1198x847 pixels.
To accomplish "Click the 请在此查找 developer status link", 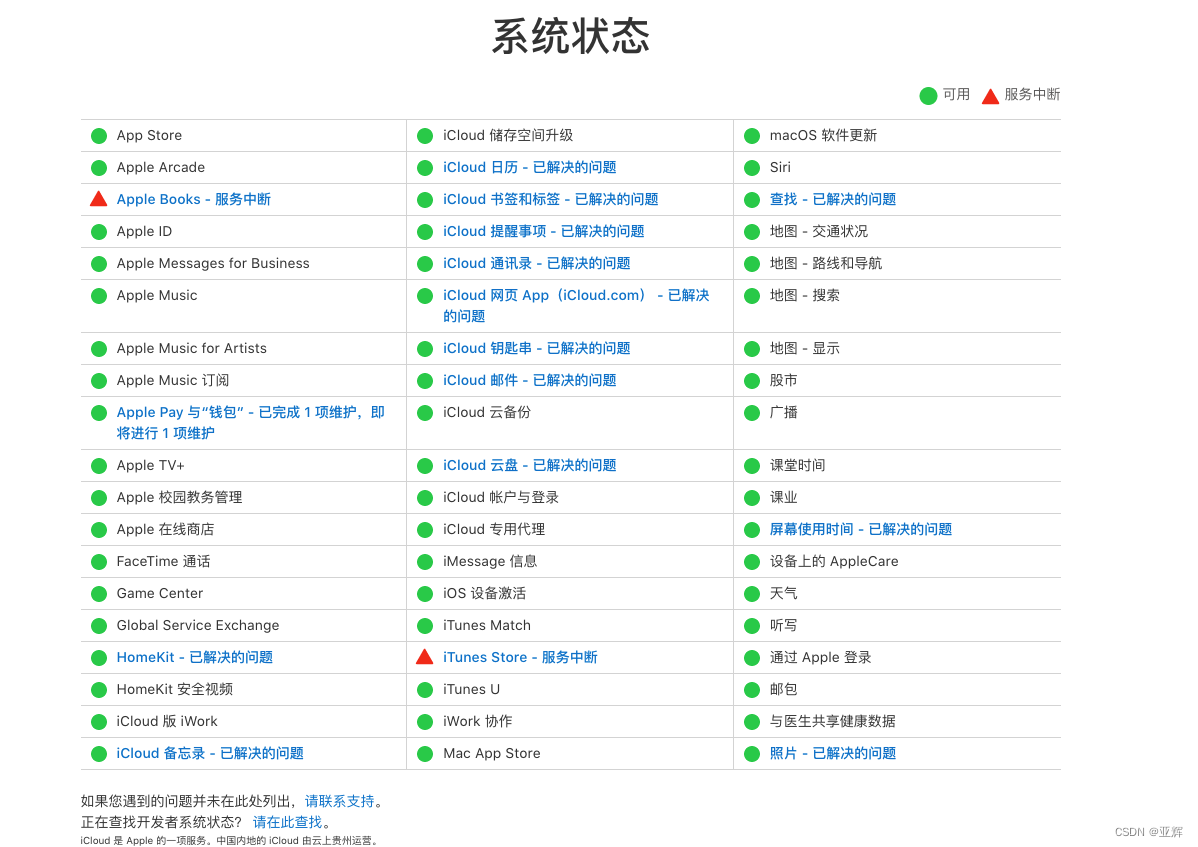I will click(287, 823).
